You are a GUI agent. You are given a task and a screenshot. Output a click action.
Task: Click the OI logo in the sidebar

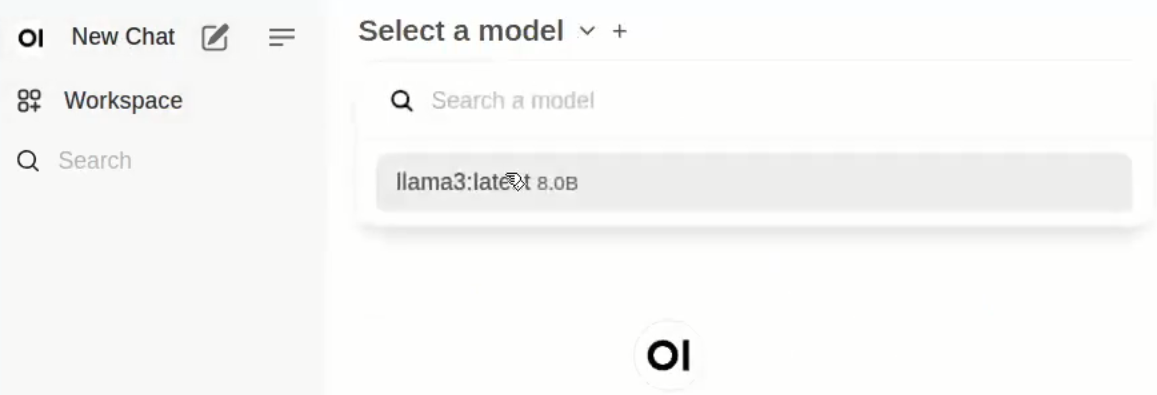point(30,38)
